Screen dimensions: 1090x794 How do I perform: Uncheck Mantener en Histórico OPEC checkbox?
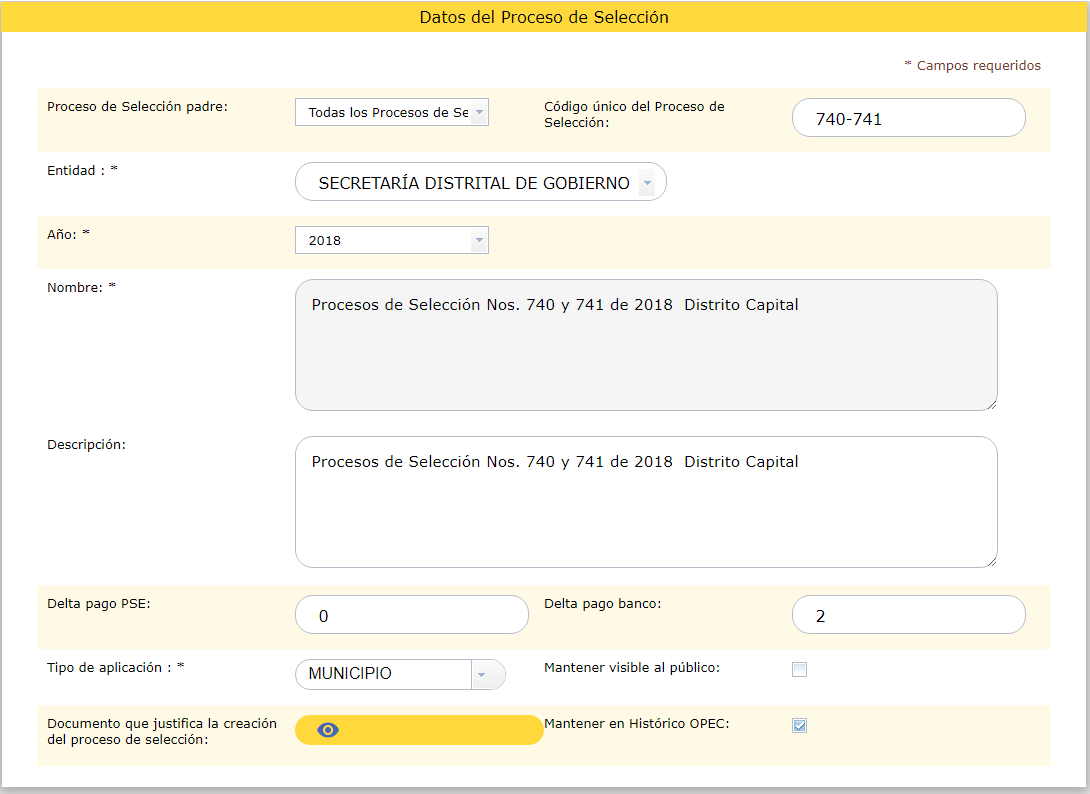[x=799, y=726]
